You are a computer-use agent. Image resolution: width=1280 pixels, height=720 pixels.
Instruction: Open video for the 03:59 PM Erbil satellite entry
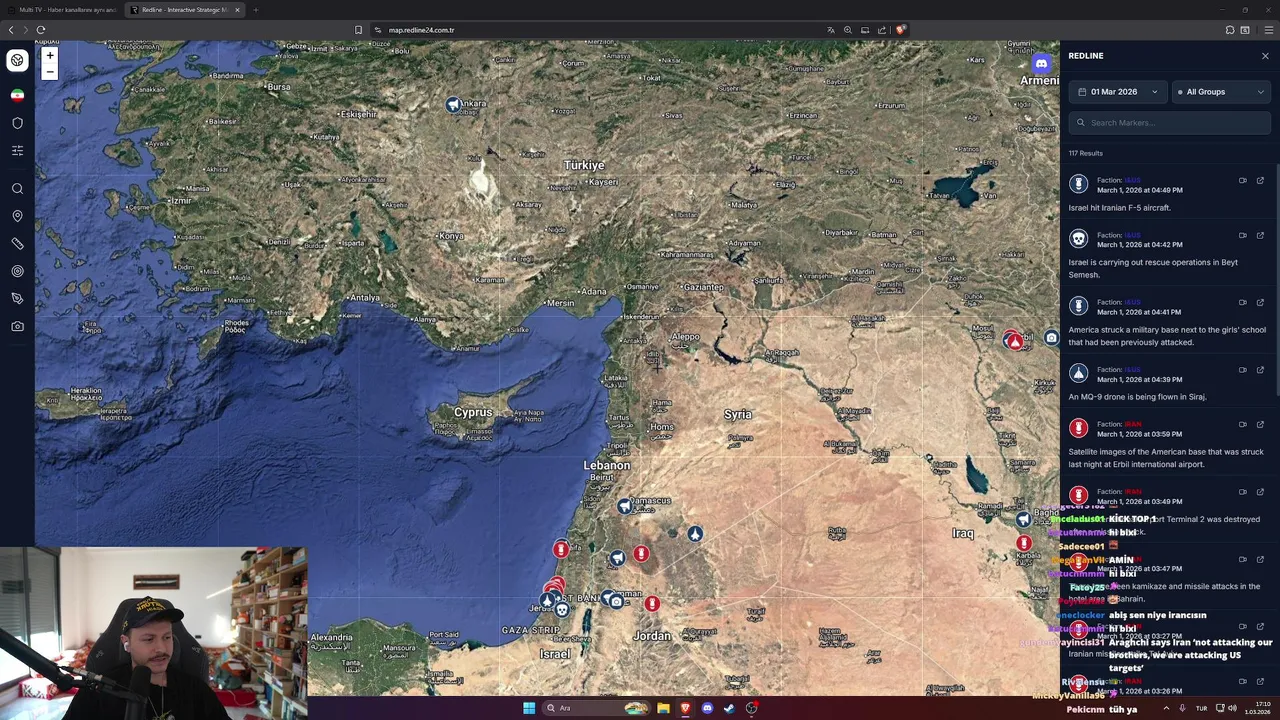(x=1243, y=425)
